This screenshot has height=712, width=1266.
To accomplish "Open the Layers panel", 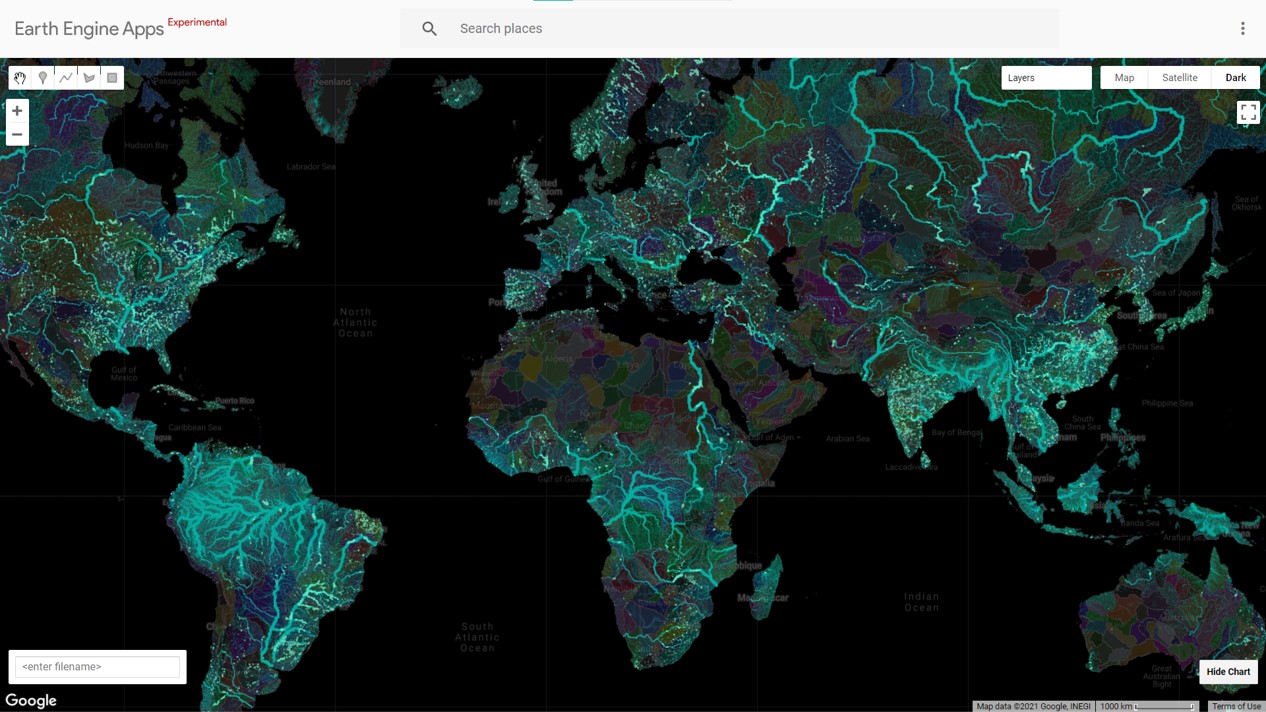I will click(1021, 77).
